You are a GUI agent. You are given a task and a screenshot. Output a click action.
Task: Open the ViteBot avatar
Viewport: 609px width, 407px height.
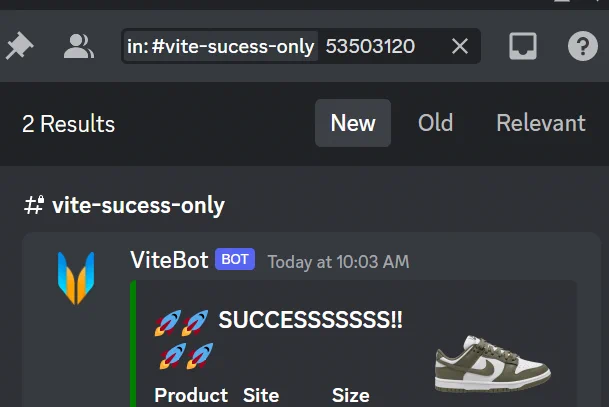coord(76,278)
